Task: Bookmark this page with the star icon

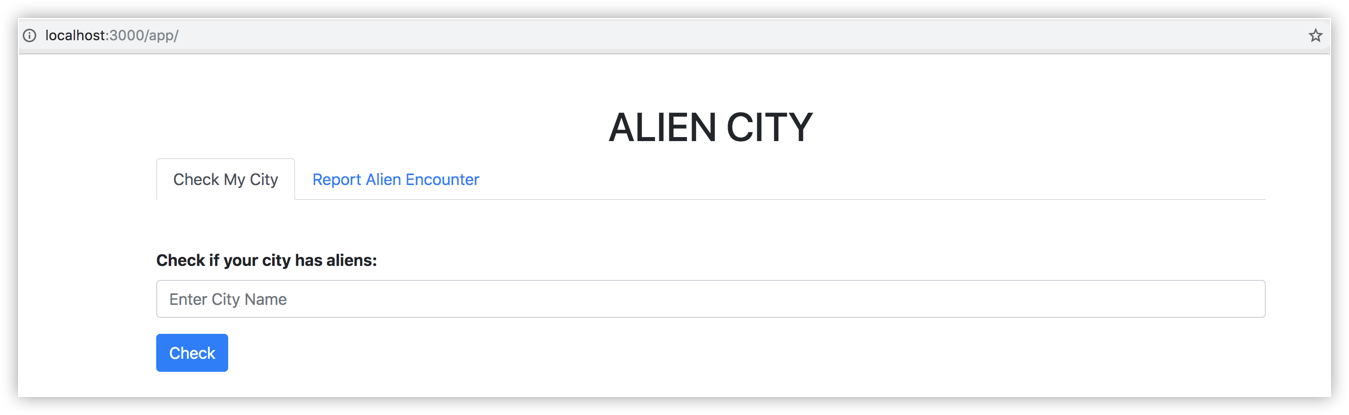Action: tap(1315, 36)
